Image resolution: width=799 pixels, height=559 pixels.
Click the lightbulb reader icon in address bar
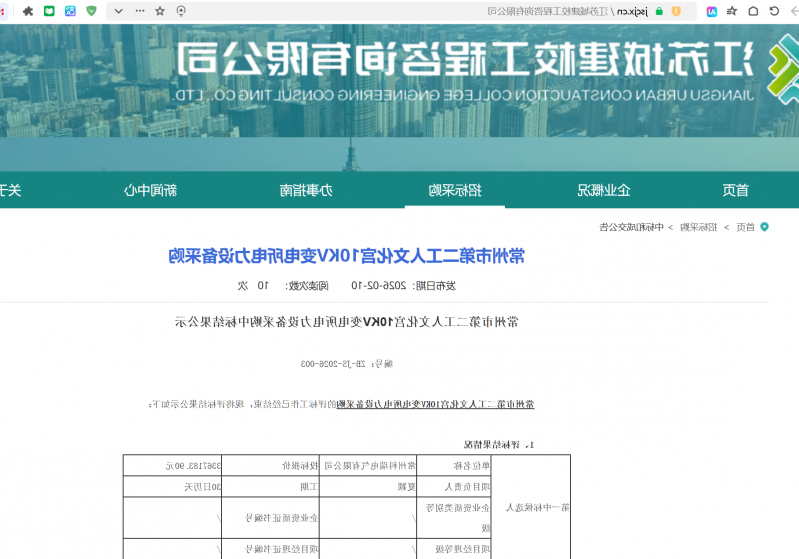(x=181, y=11)
